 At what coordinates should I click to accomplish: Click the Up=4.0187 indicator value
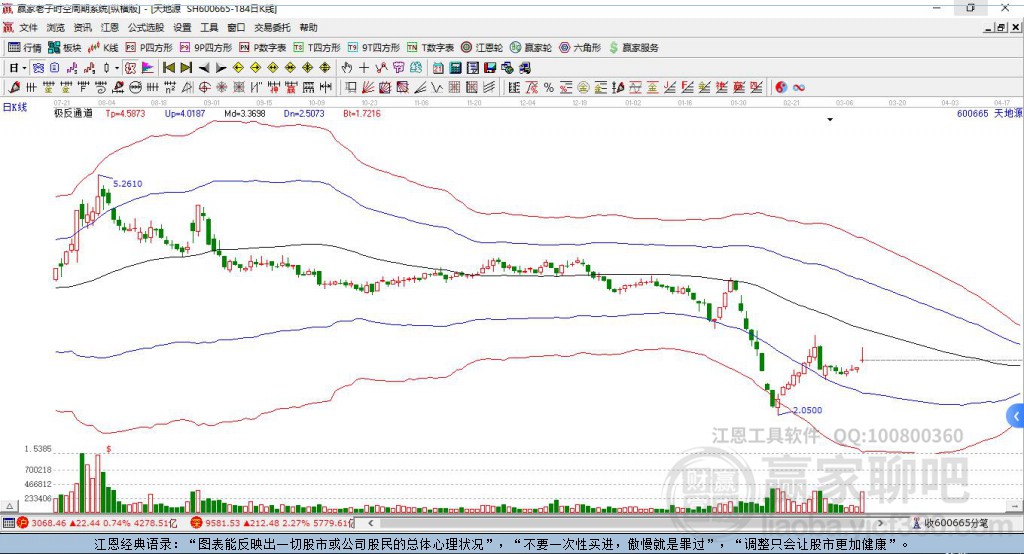[185, 113]
